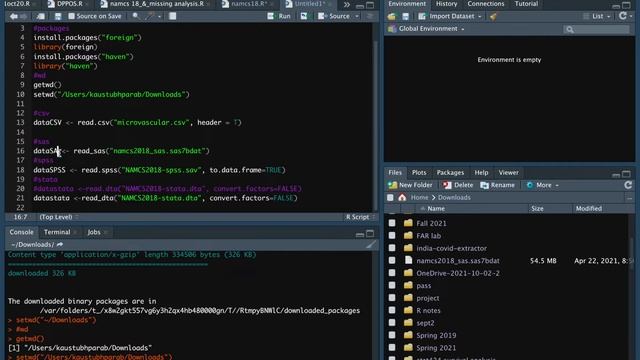Go to the home directory icon
Screen dimensions: 640x360
click(x=402, y=198)
